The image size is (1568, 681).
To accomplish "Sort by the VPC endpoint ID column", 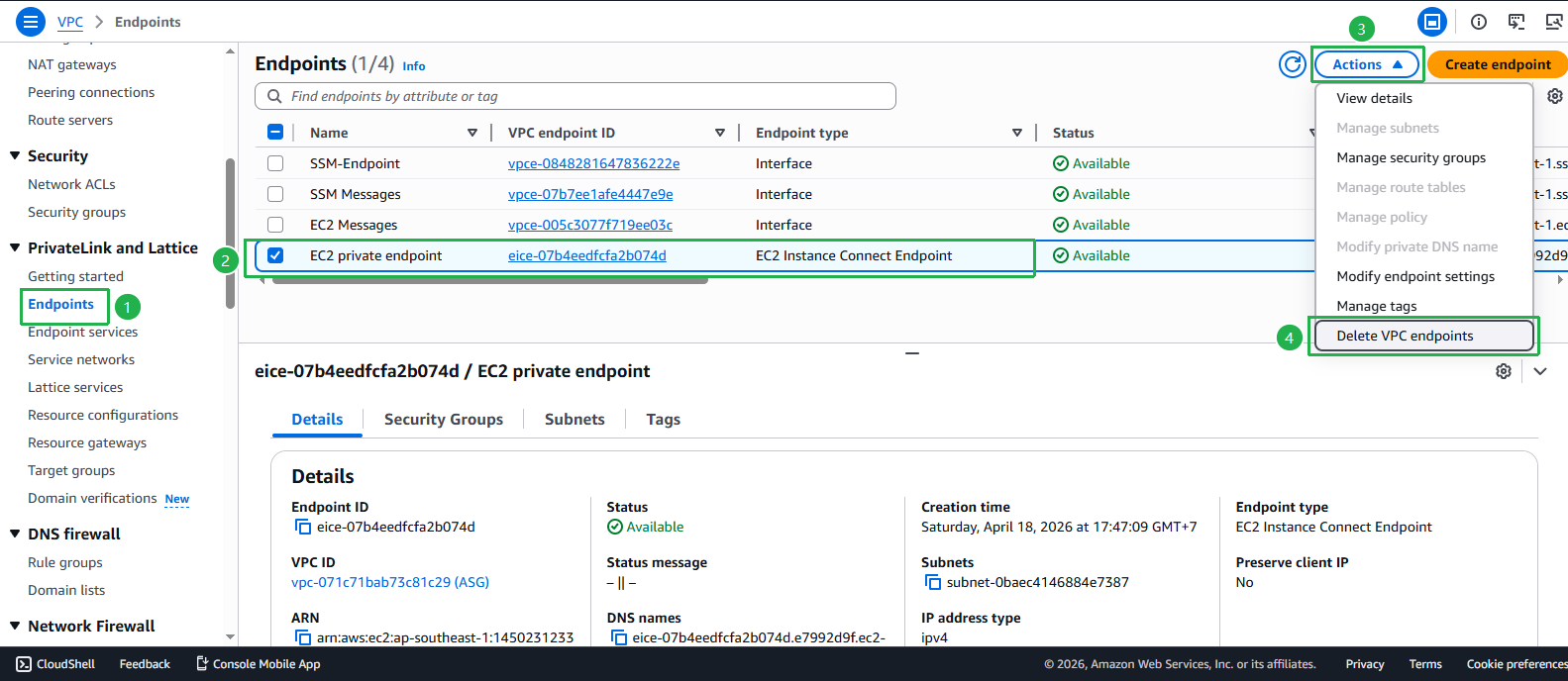I will click(720, 133).
